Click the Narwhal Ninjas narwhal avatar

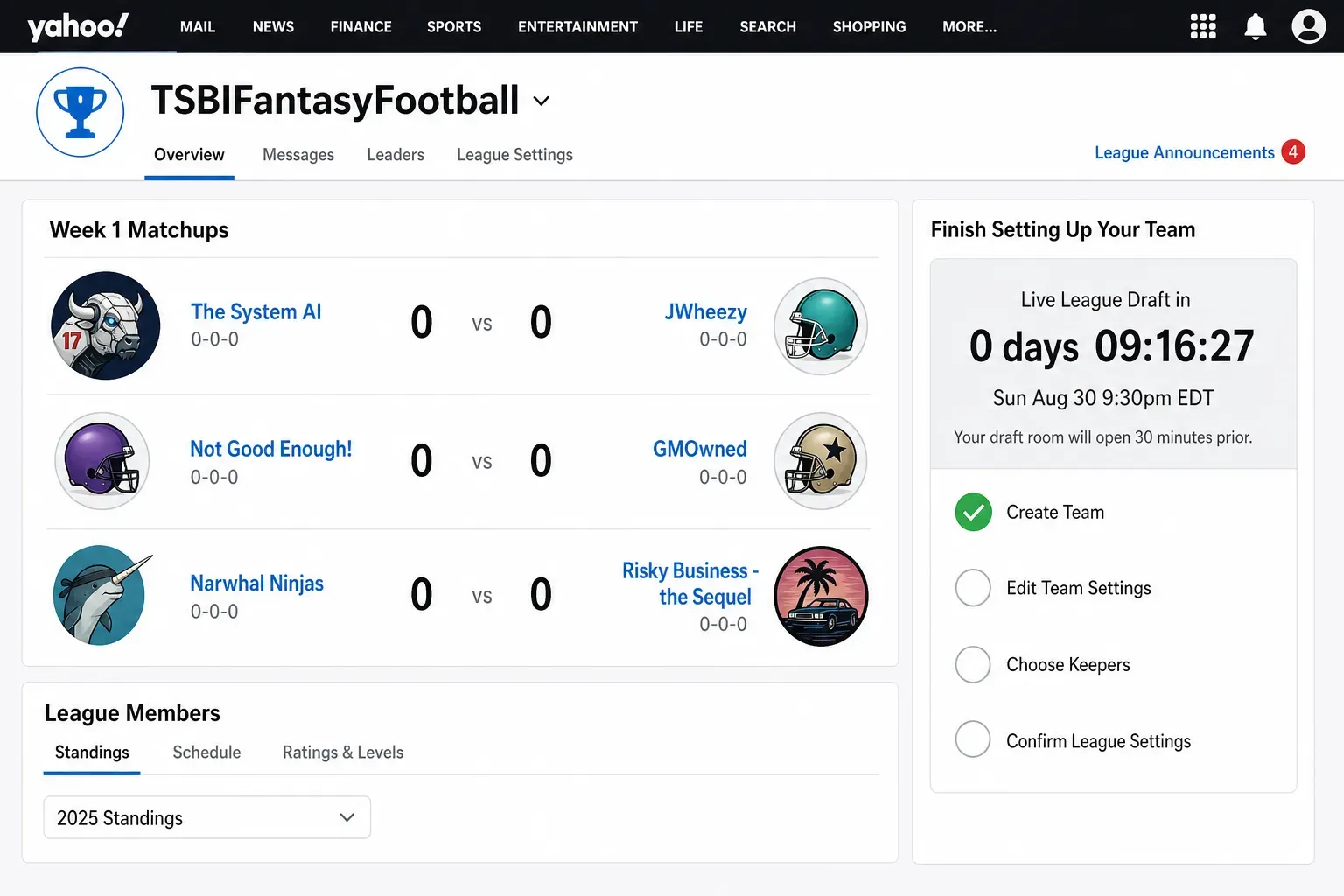[x=101, y=595]
